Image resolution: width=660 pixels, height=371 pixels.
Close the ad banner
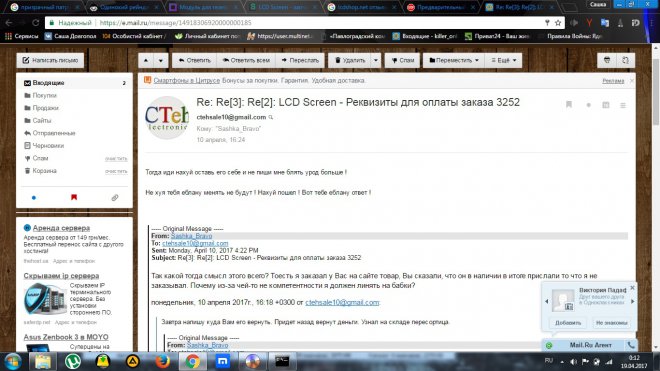[631, 80]
